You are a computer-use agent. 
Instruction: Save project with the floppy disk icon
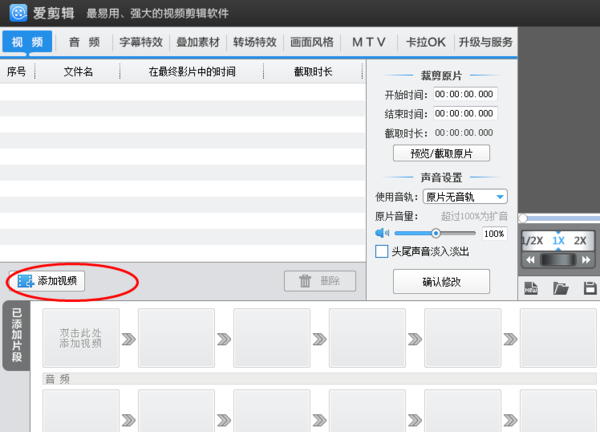click(590, 288)
